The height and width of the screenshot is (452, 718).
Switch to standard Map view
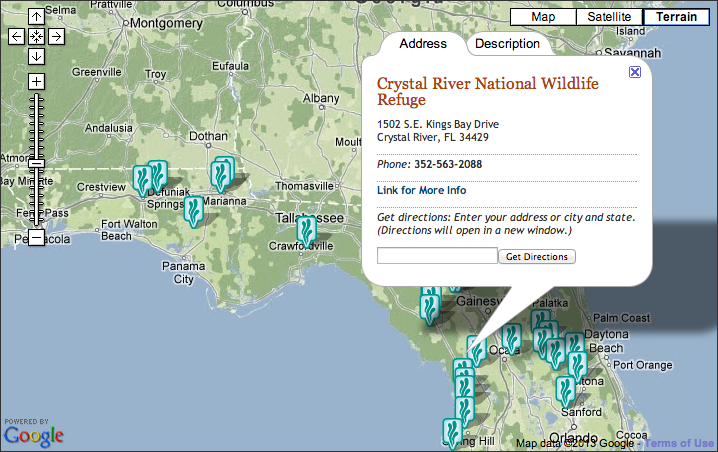click(x=543, y=17)
